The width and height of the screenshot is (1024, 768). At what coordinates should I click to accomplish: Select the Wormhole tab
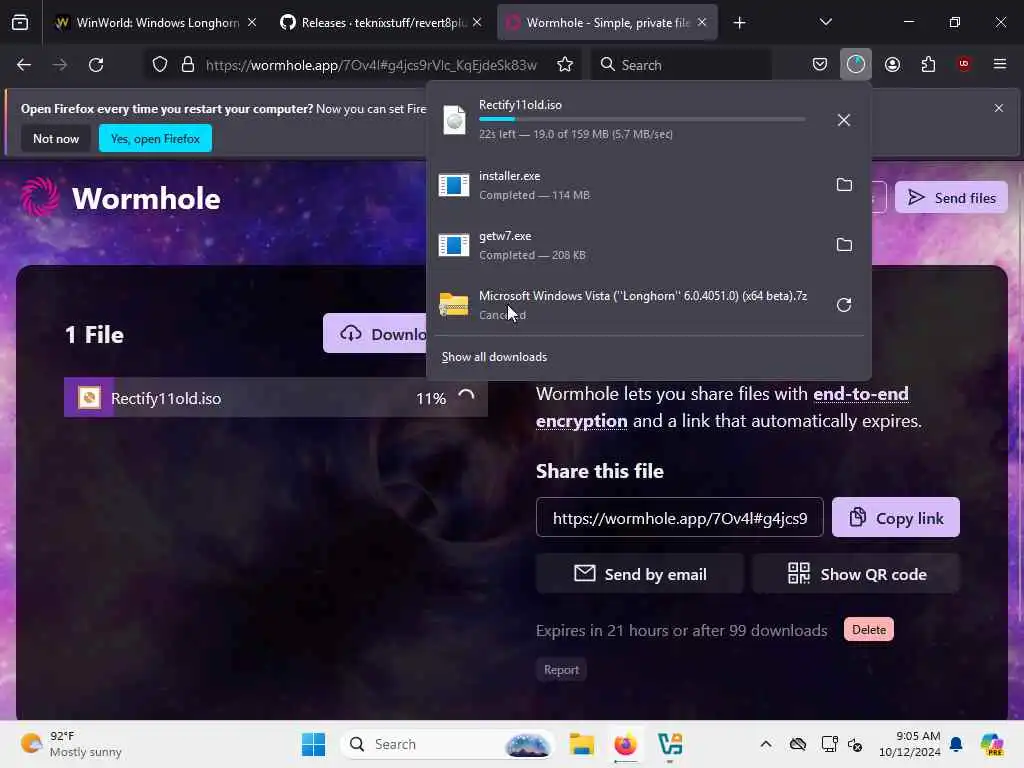607,23
